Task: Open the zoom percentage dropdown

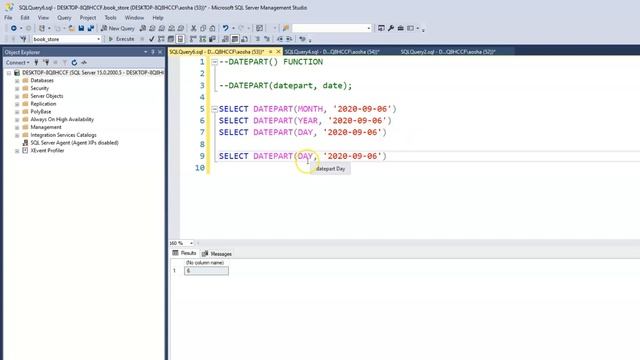Action: point(191,243)
